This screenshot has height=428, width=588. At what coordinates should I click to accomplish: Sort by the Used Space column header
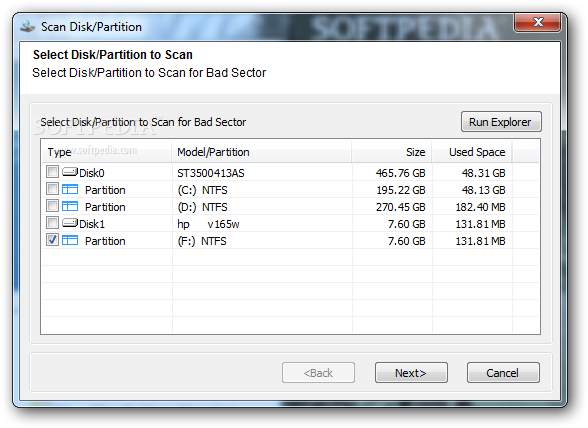pyautogui.click(x=472, y=152)
